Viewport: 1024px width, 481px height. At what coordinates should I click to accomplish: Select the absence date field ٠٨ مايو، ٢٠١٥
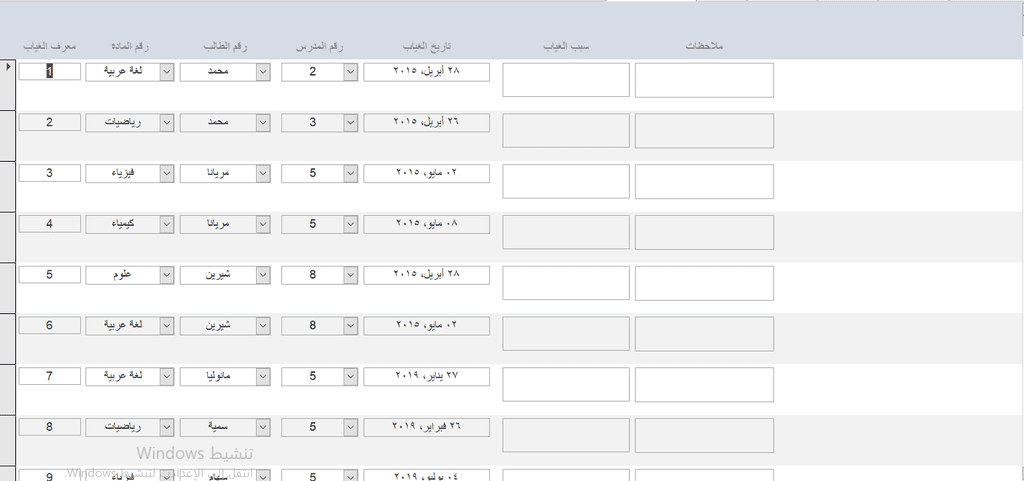[x=427, y=224]
